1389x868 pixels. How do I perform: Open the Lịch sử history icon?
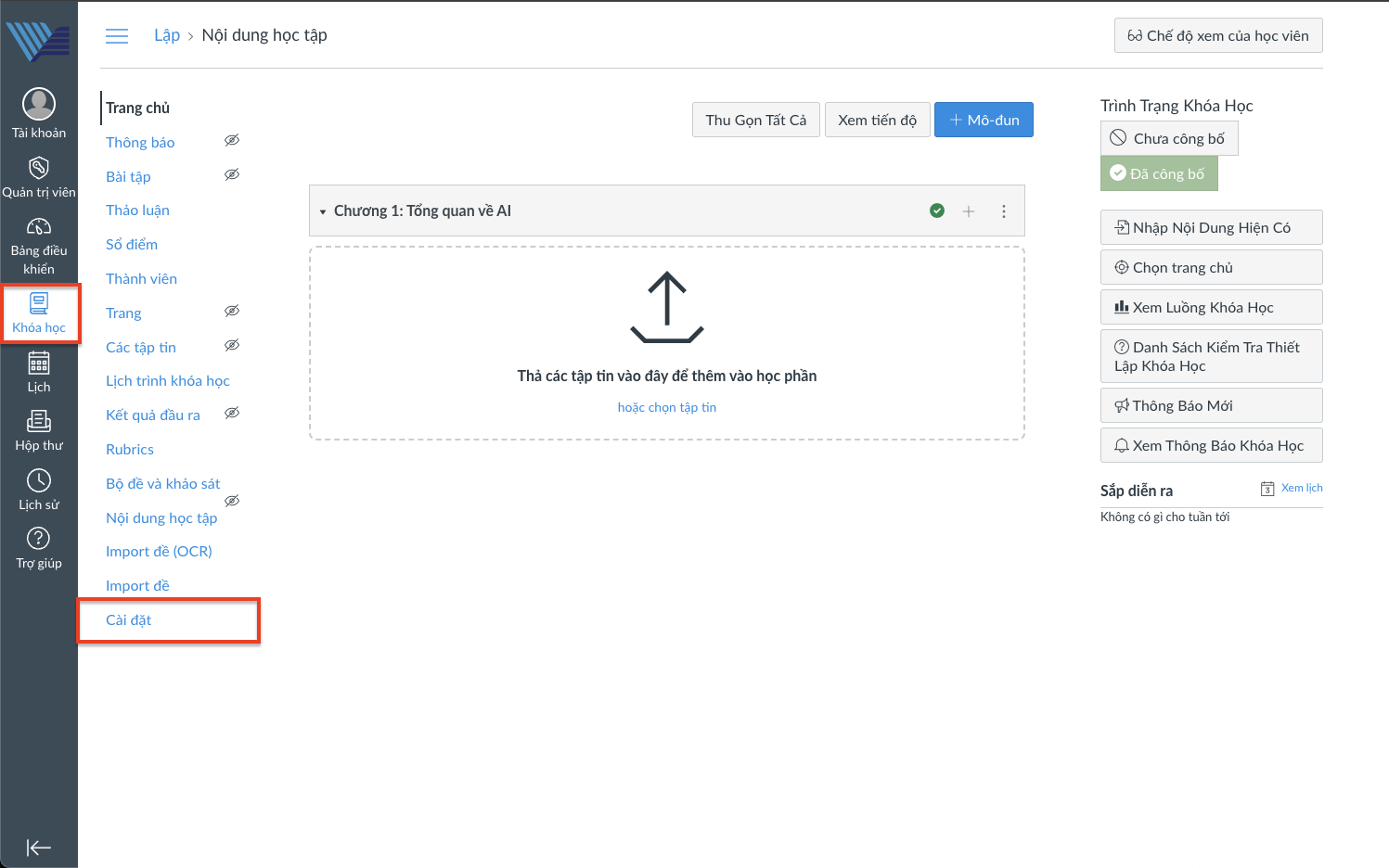(39, 480)
